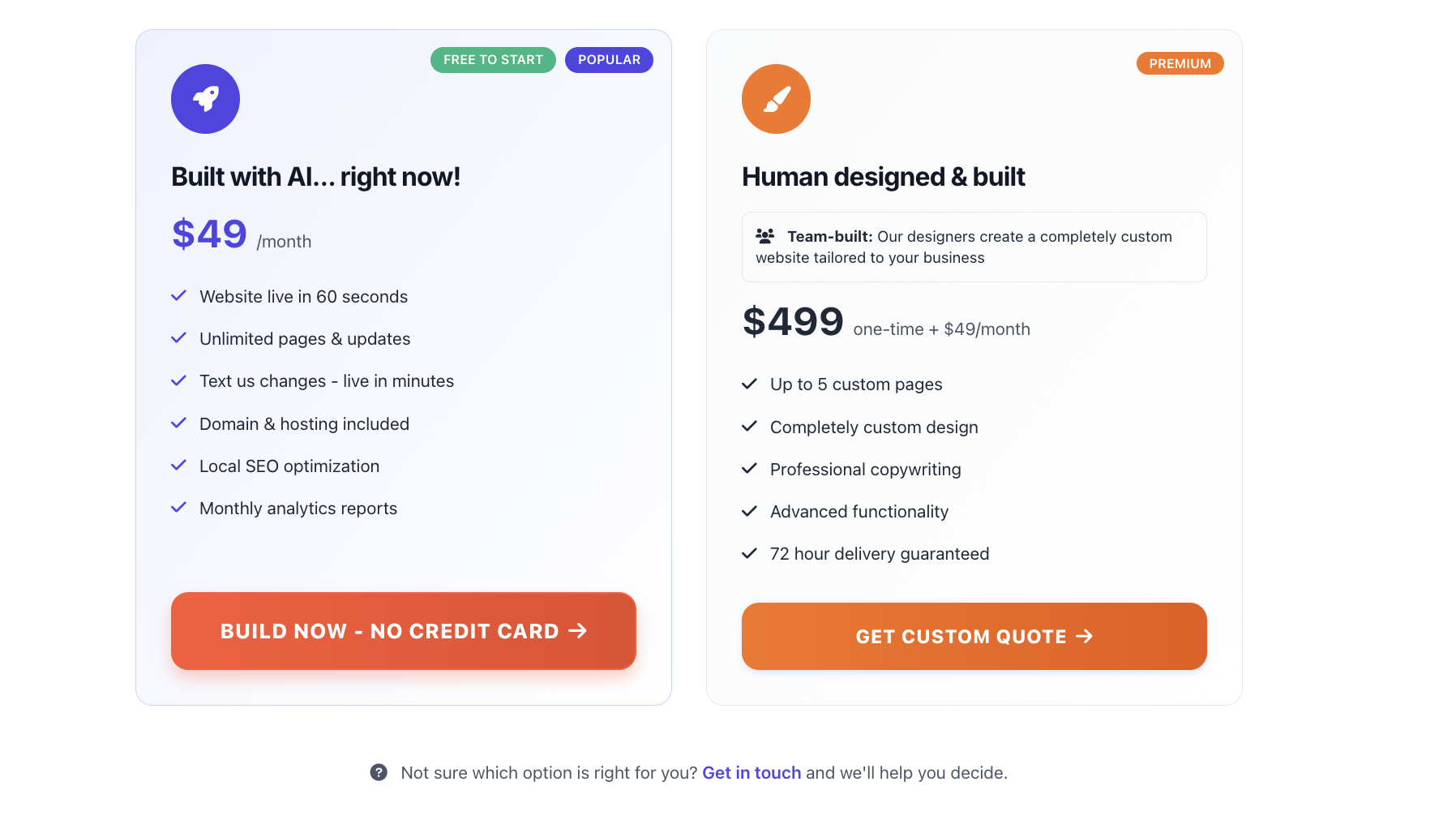The width and height of the screenshot is (1456, 816).
Task: Click the Popular badge
Action: (x=609, y=60)
